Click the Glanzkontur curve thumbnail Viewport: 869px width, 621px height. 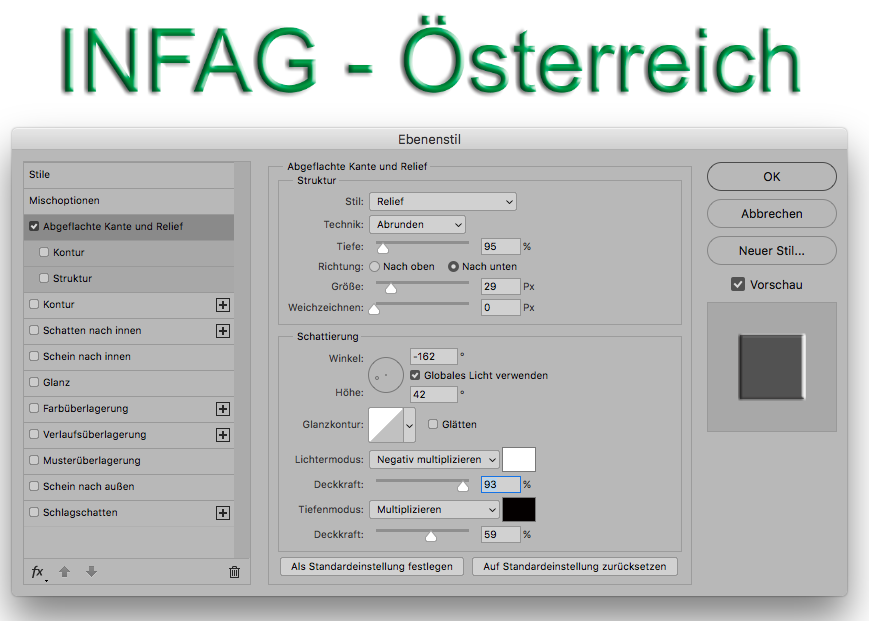pyautogui.click(x=386, y=425)
